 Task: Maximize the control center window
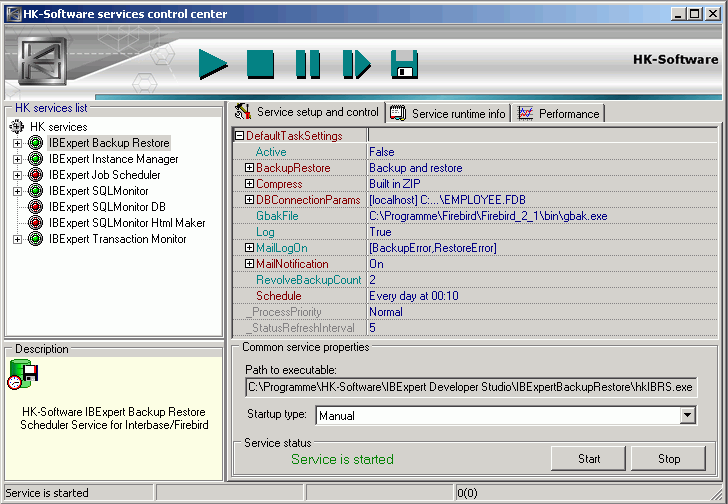695,14
